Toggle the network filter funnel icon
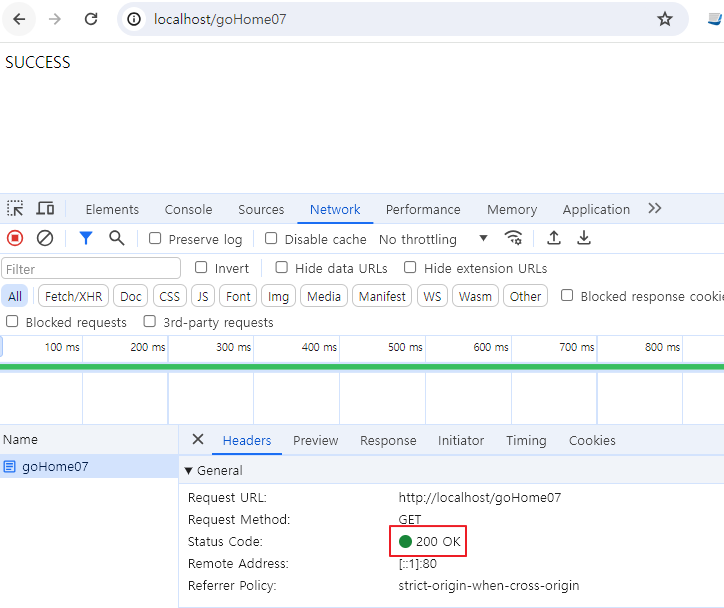This screenshot has width=724, height=608. point(86,238)
